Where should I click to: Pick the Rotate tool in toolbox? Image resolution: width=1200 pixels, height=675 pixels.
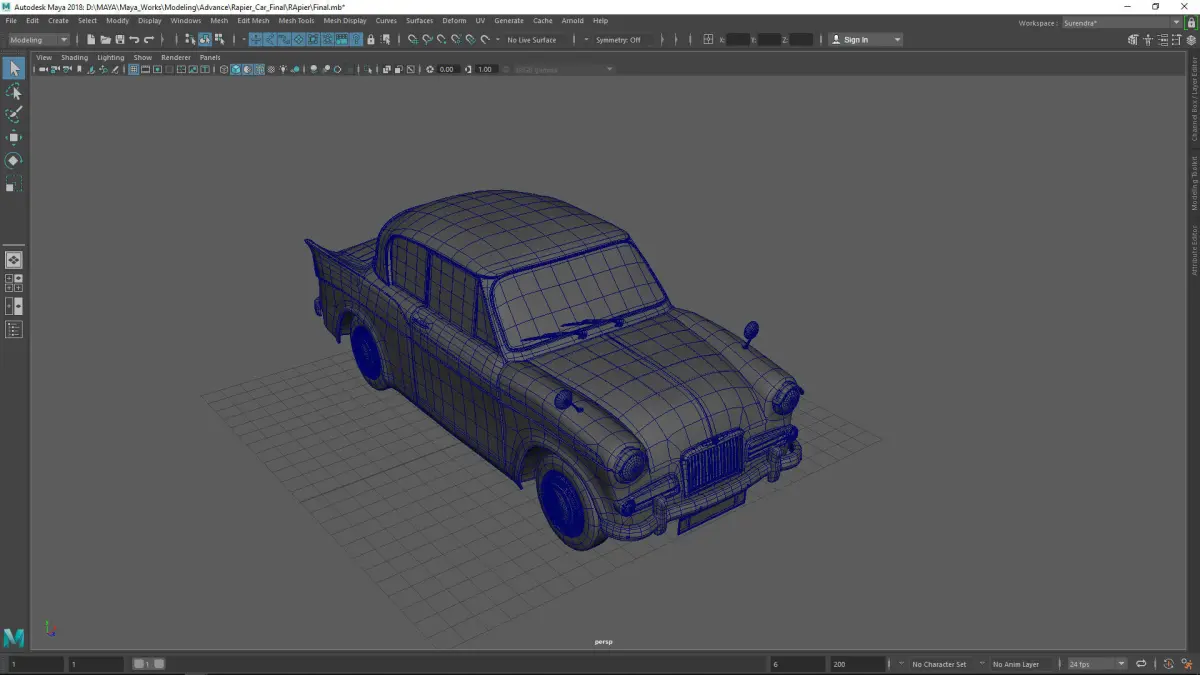pos(14,160)
